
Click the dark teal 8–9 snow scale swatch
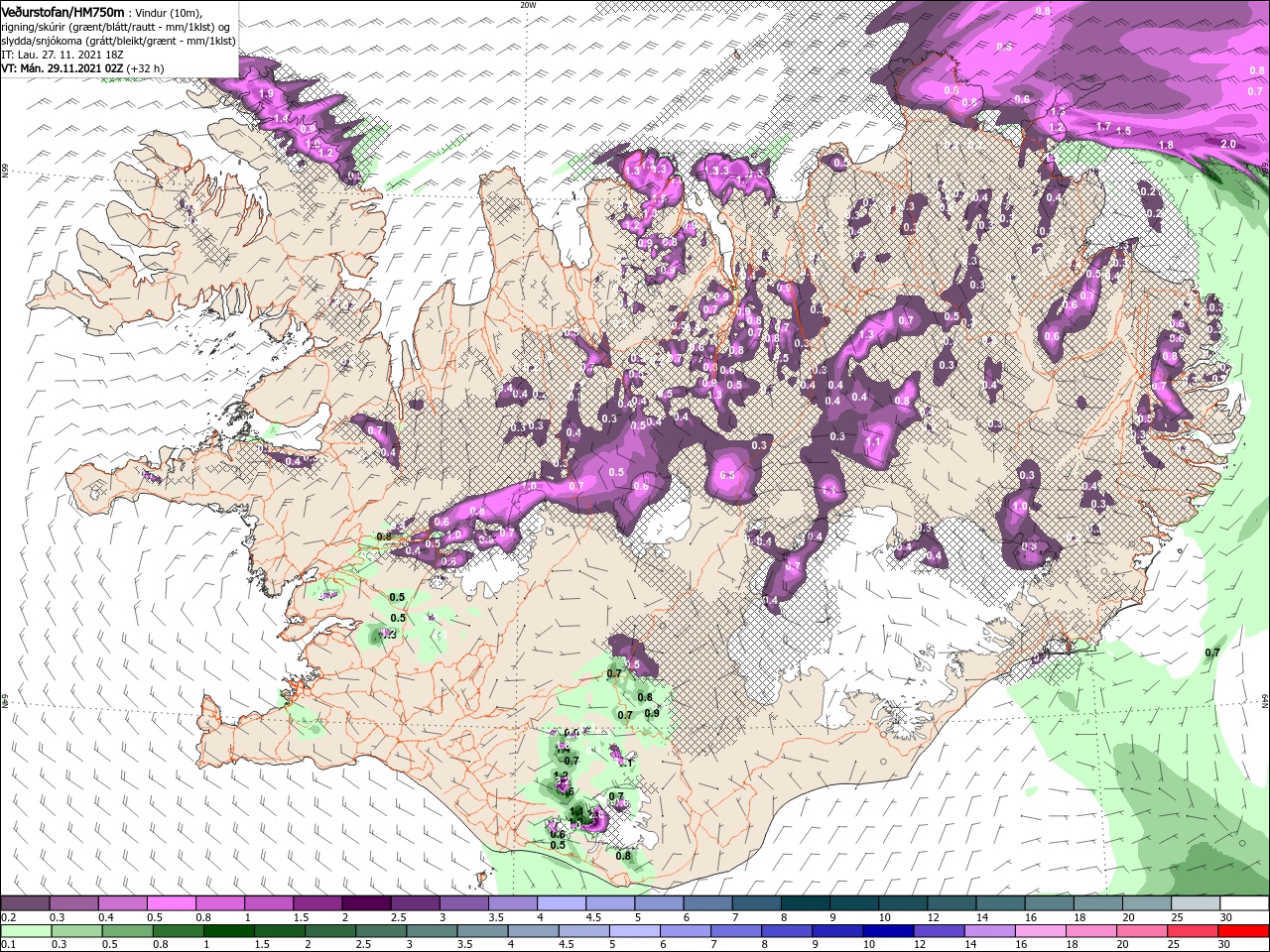click(x=805, y=903)
